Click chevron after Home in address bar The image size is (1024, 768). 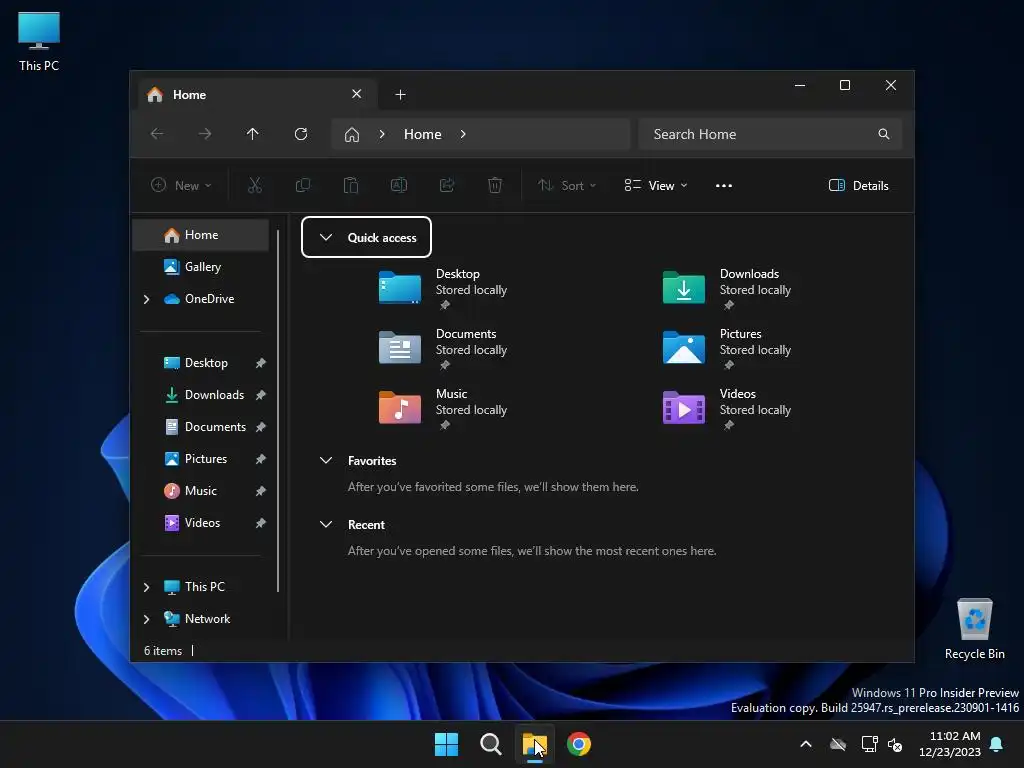click(x=463, y=134)
